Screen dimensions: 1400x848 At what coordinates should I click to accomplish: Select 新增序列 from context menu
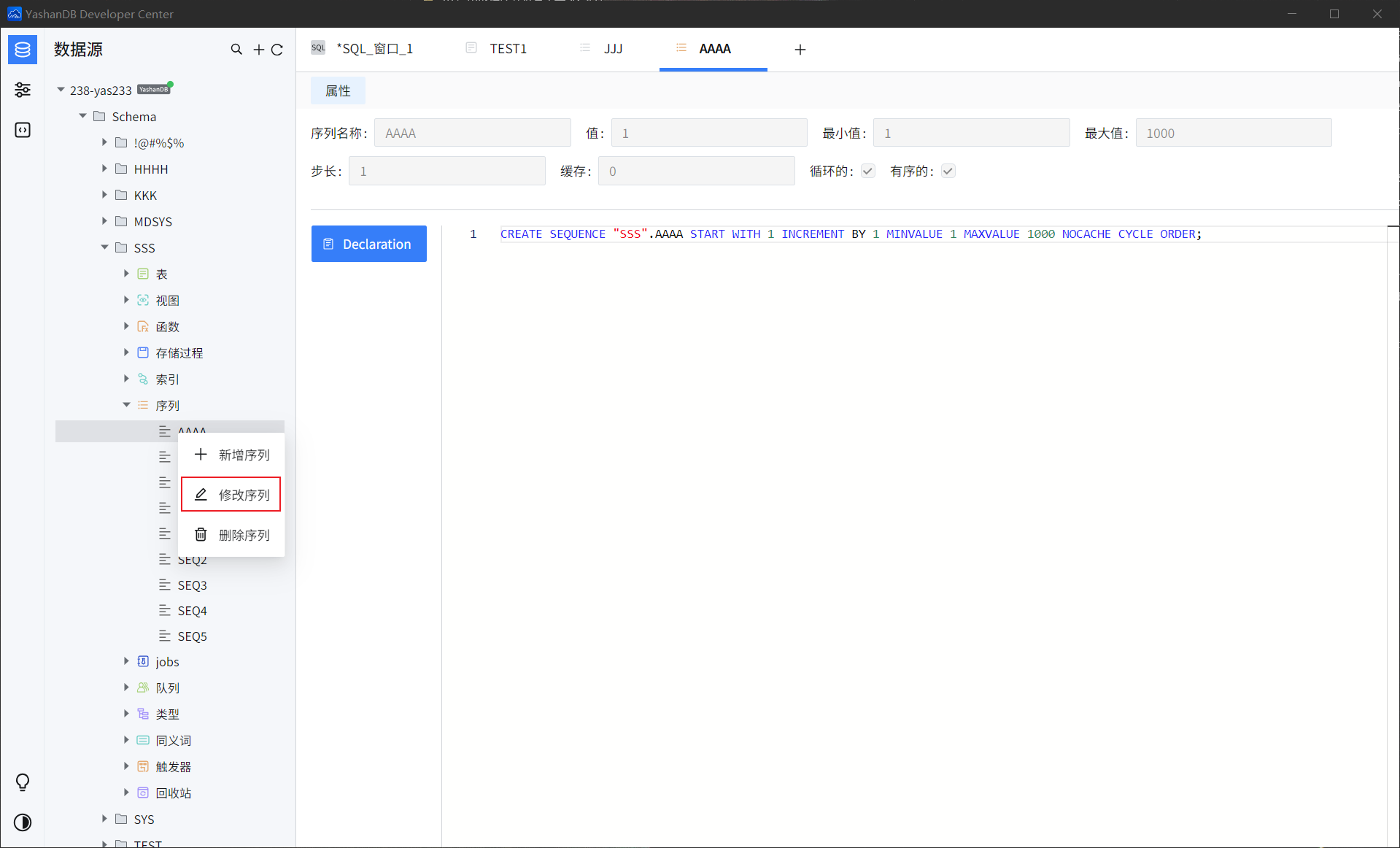(x=231, y=455)
